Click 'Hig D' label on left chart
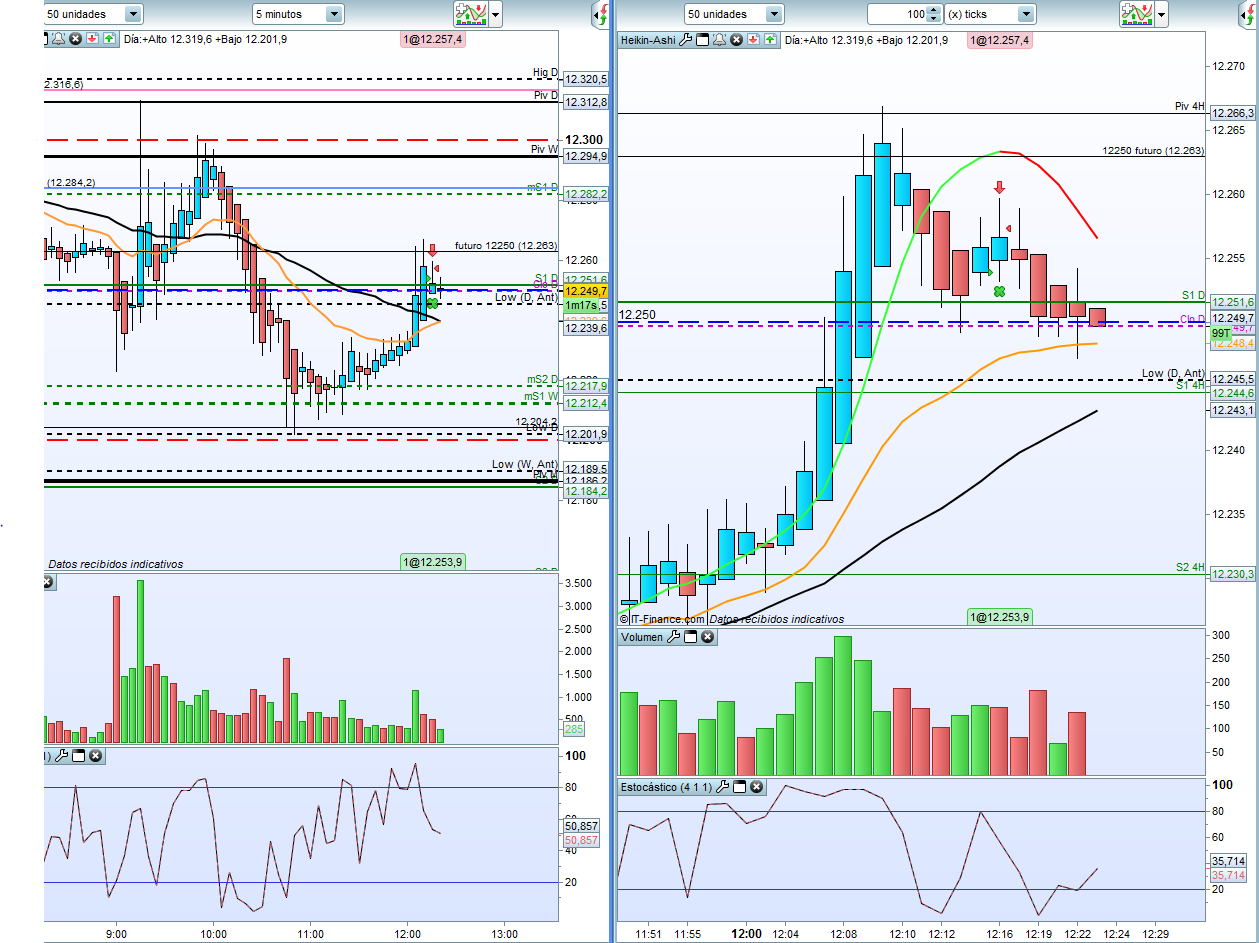This screenshot has height=943, width=1259. coord(545,72)
